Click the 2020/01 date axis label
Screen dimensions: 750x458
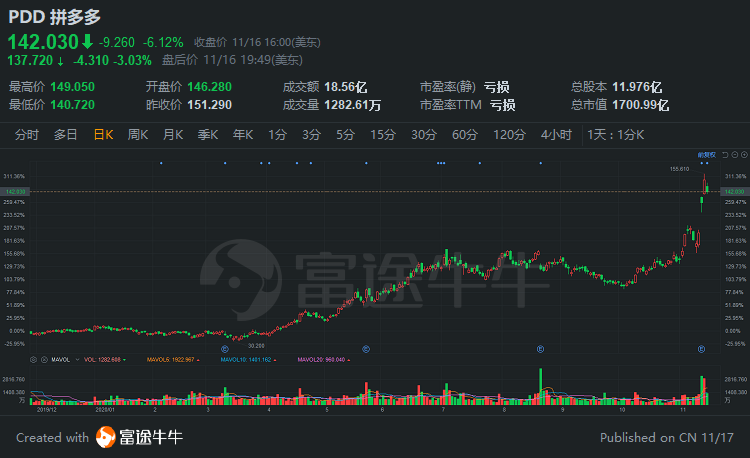click(x=105, y=410)
